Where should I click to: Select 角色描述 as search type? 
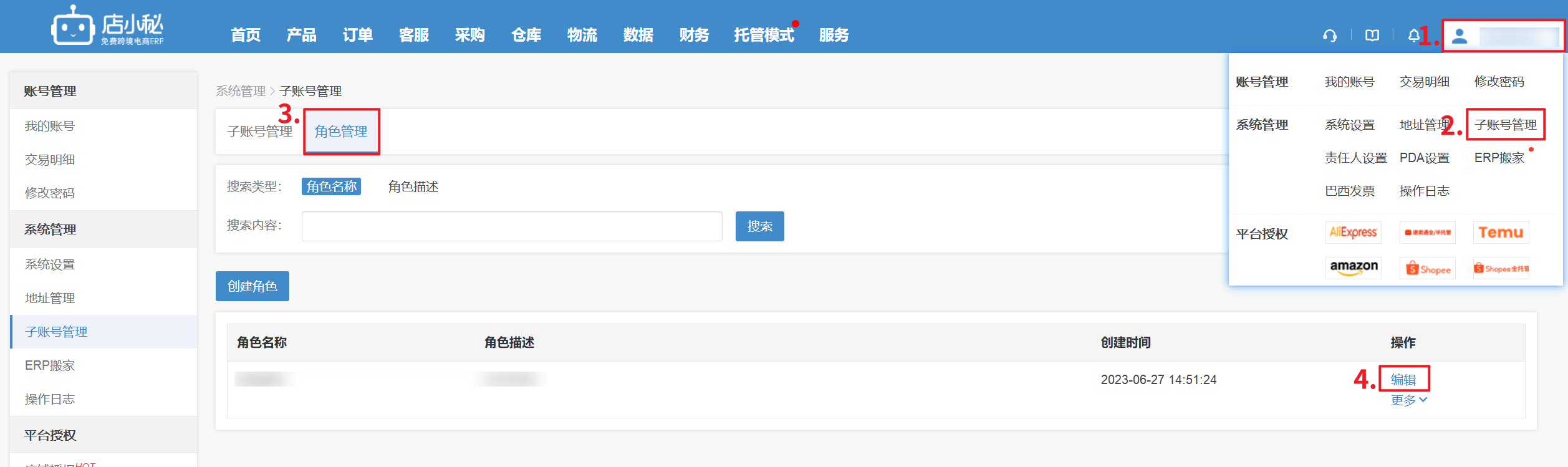point(413,186)
